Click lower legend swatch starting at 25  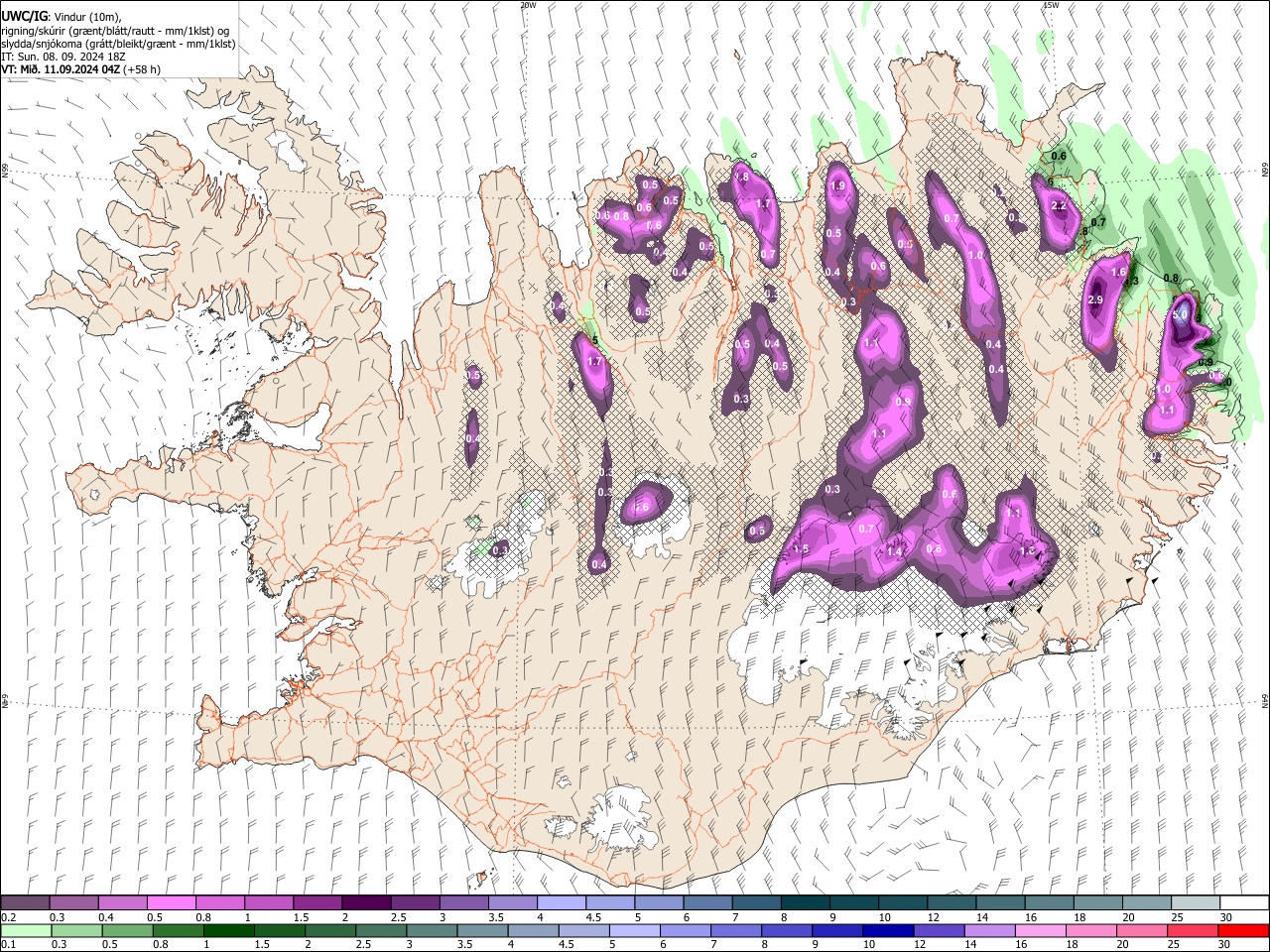(x=1193, y=931)
